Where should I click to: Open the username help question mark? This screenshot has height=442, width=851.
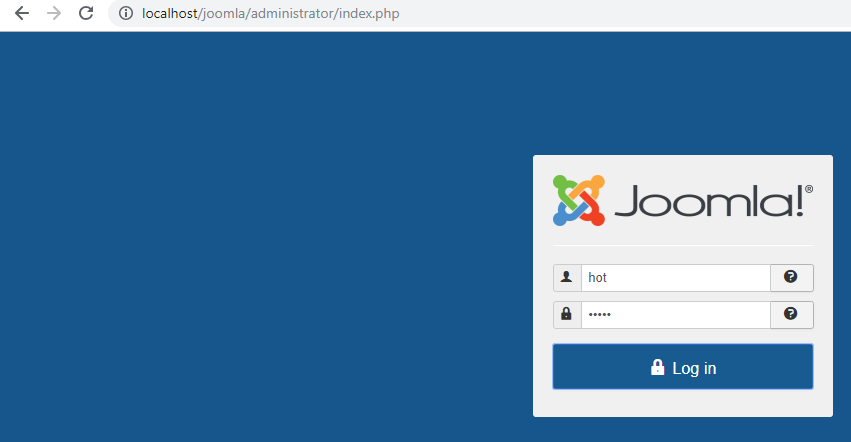click(791, 278)
